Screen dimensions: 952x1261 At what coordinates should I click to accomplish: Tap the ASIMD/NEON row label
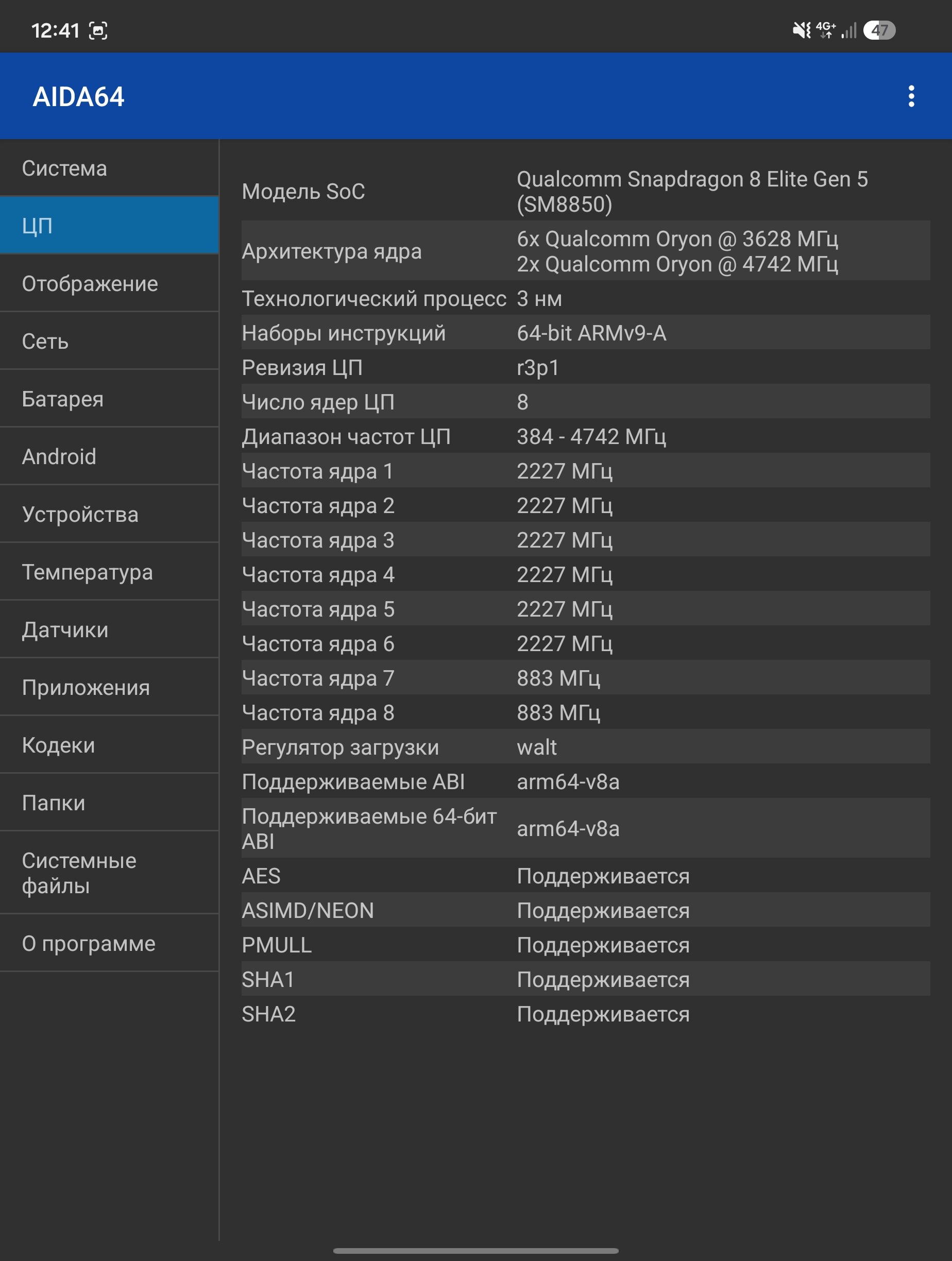pos(308,910)
